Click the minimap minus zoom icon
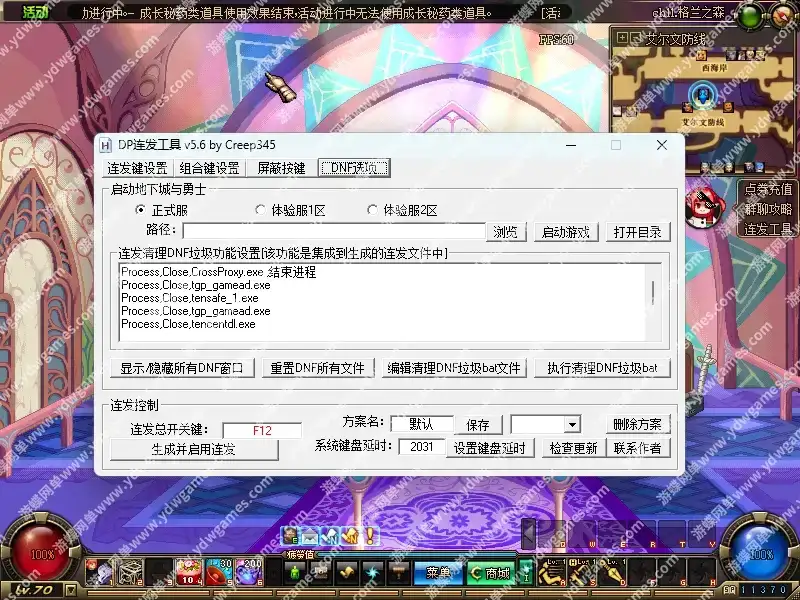 tap(635, 38)
